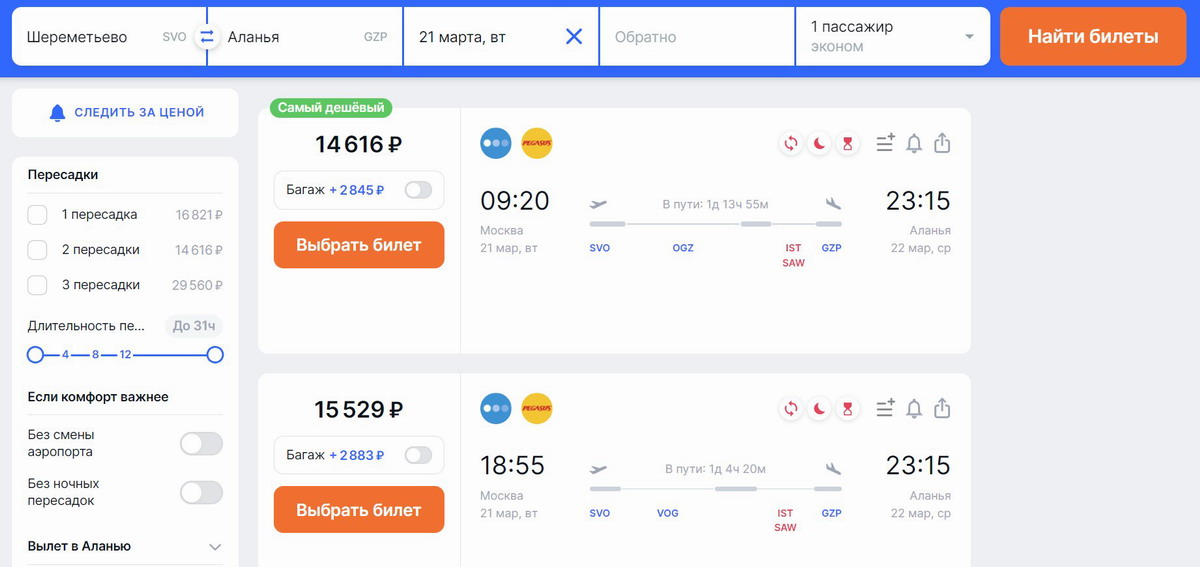1200x567 pixels.
Task: Enable Без ночных пересадок toggle
Action: coord(201,492)
